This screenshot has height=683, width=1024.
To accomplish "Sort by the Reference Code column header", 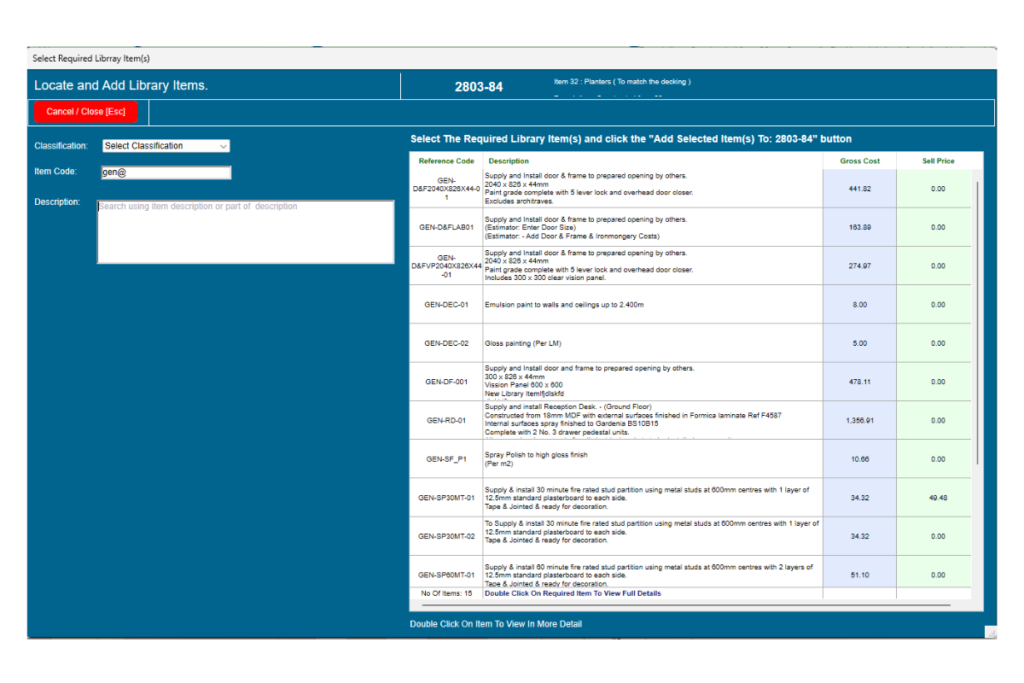I will (x=446, y=161).
